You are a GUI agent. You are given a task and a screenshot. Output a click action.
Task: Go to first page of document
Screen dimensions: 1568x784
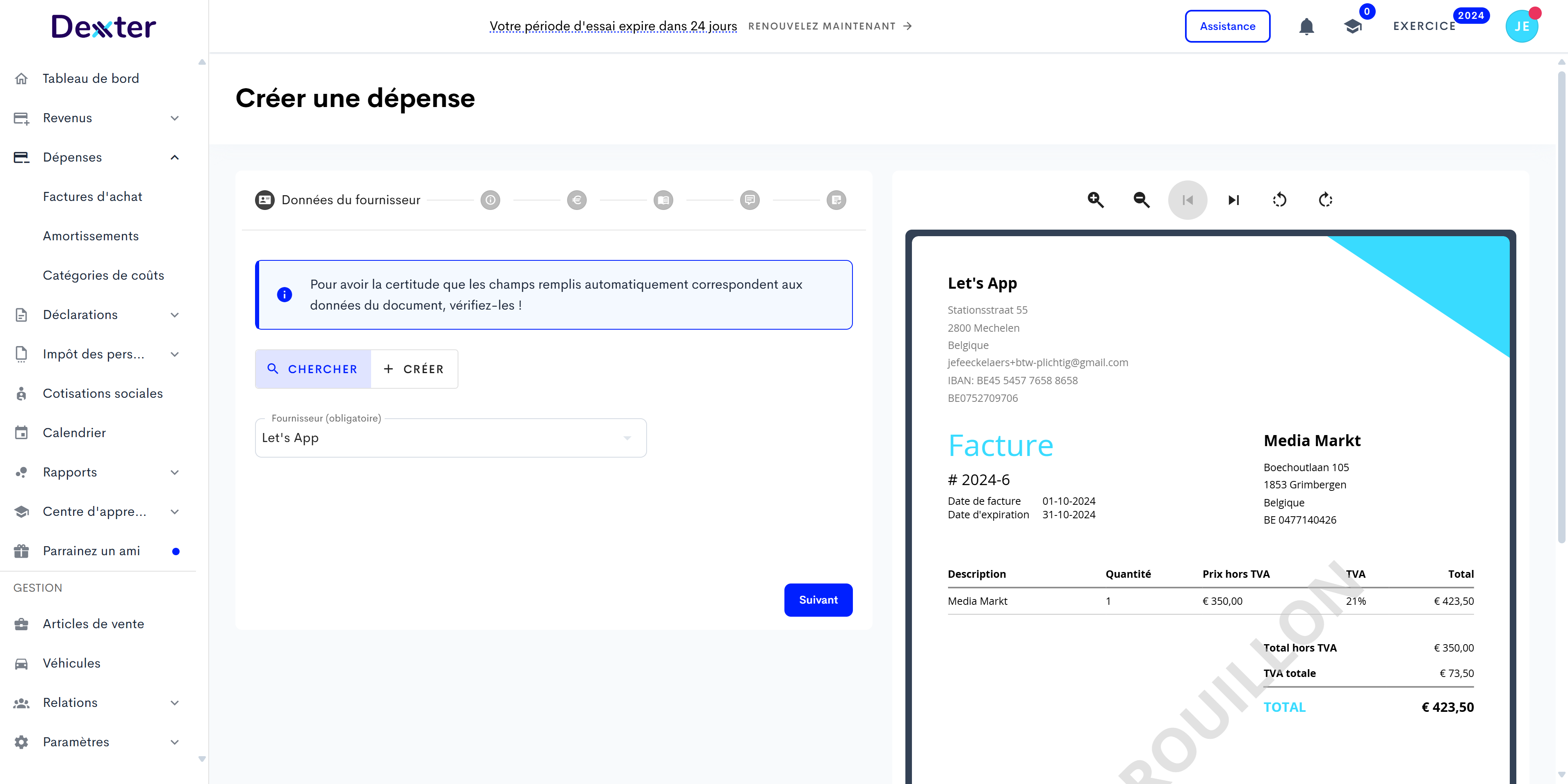click(1187, 200)
